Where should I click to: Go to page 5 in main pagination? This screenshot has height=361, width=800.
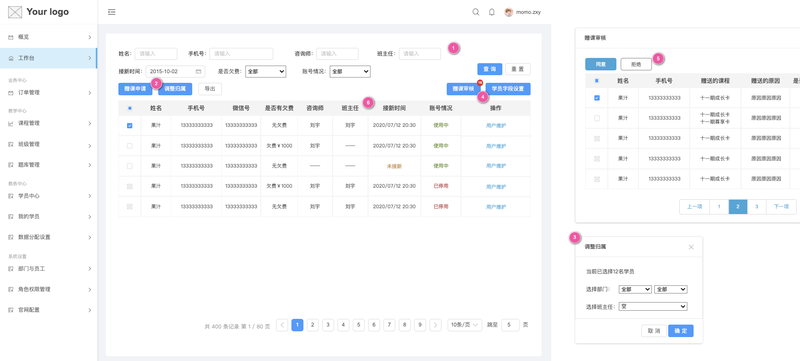[359, 325]
